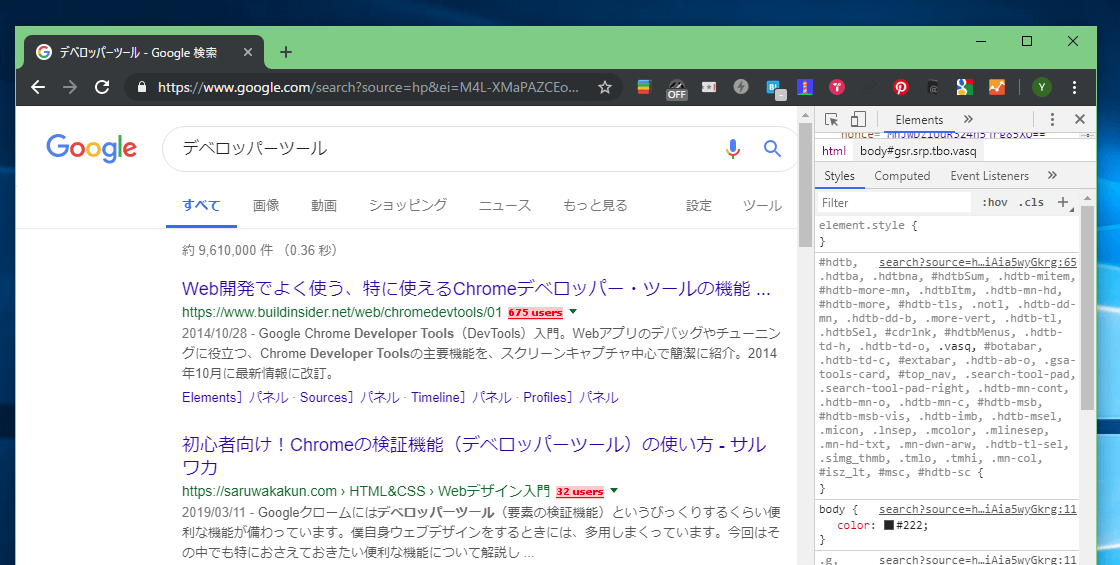The width and height of the screenshot is (1120, 565).
Task: Open the Pinterest extension icon
Action: coord(901,87)
